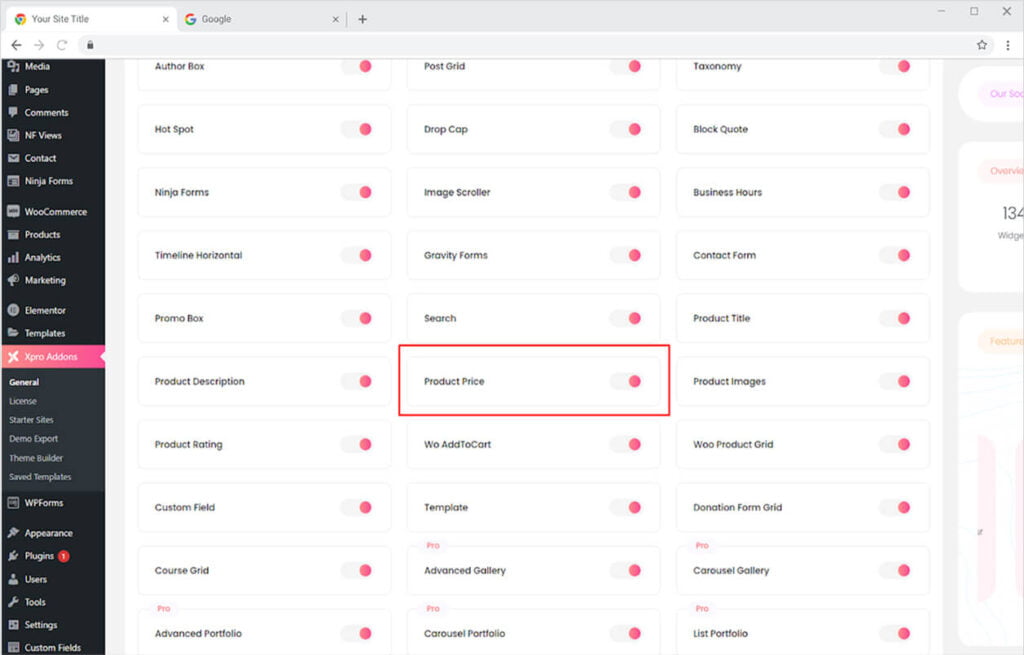Click the browser address bar
The width and height of the screenshot is (1024, 655).
point(500,45)
